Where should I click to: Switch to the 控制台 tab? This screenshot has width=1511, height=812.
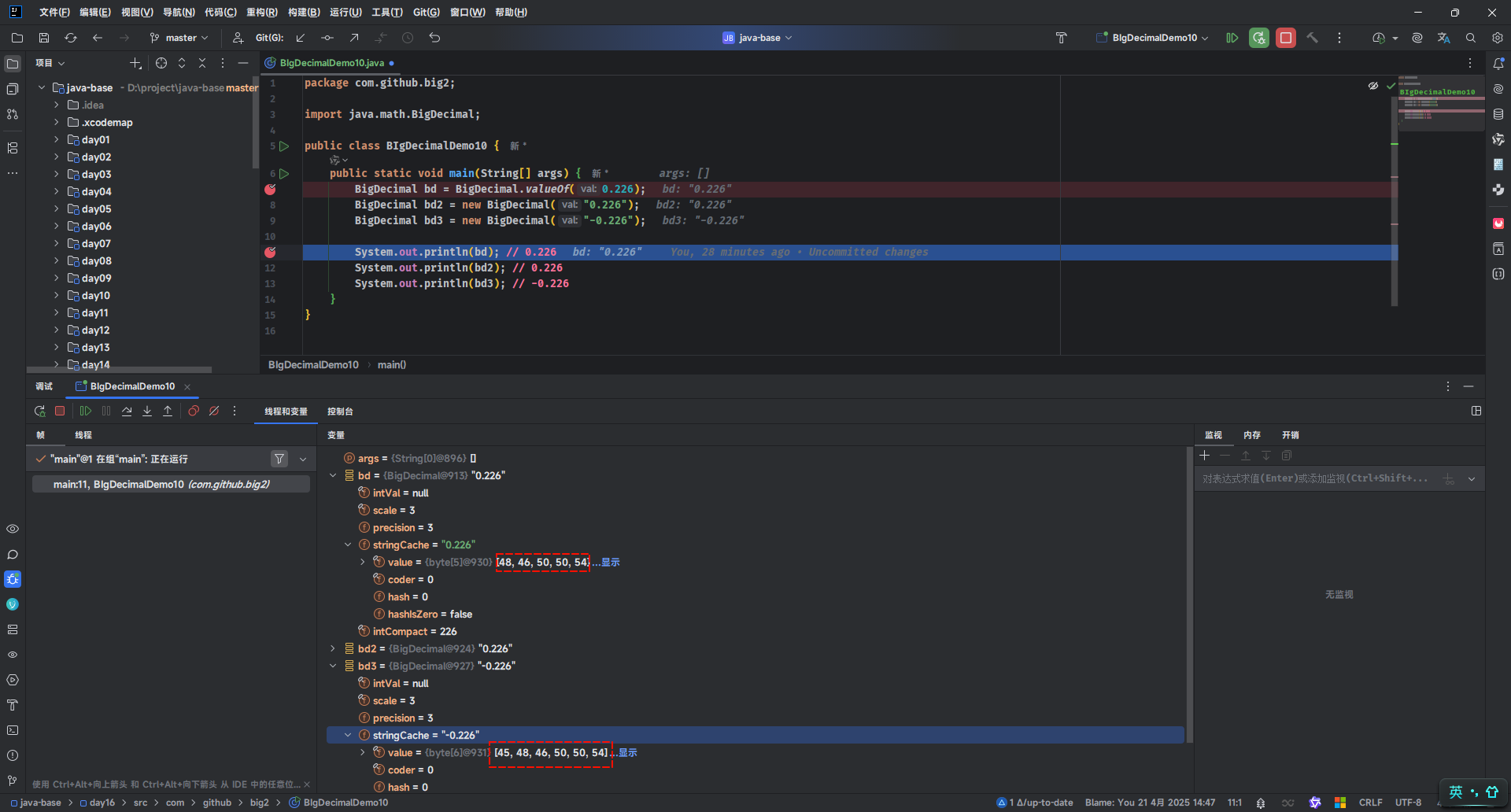[x=340, y=412]
